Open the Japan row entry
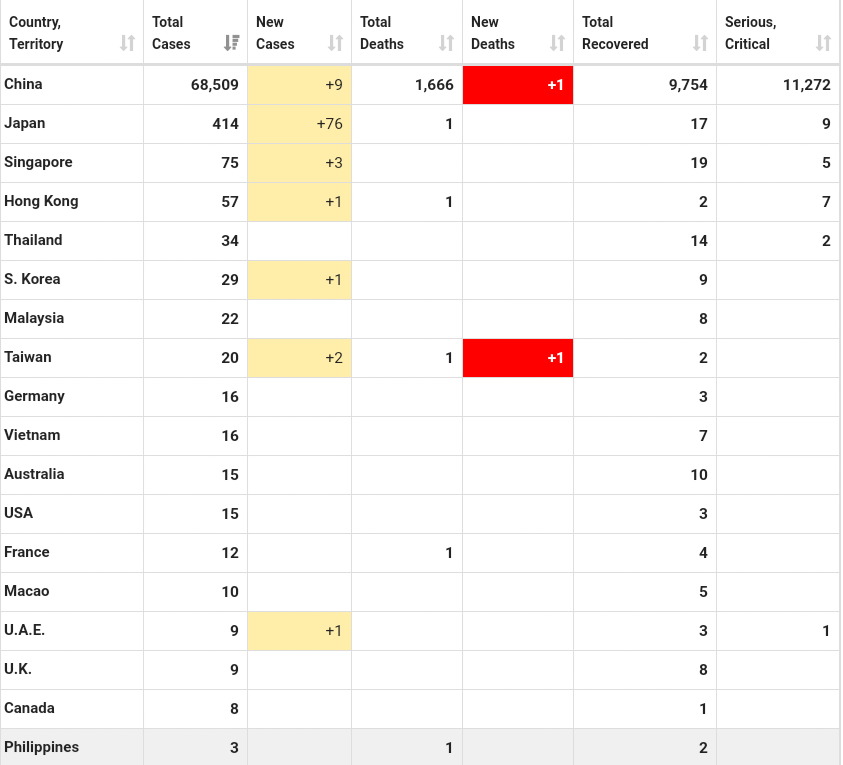Image resolution: width=843 pixels, height=765 pixels. coord(25,123)
